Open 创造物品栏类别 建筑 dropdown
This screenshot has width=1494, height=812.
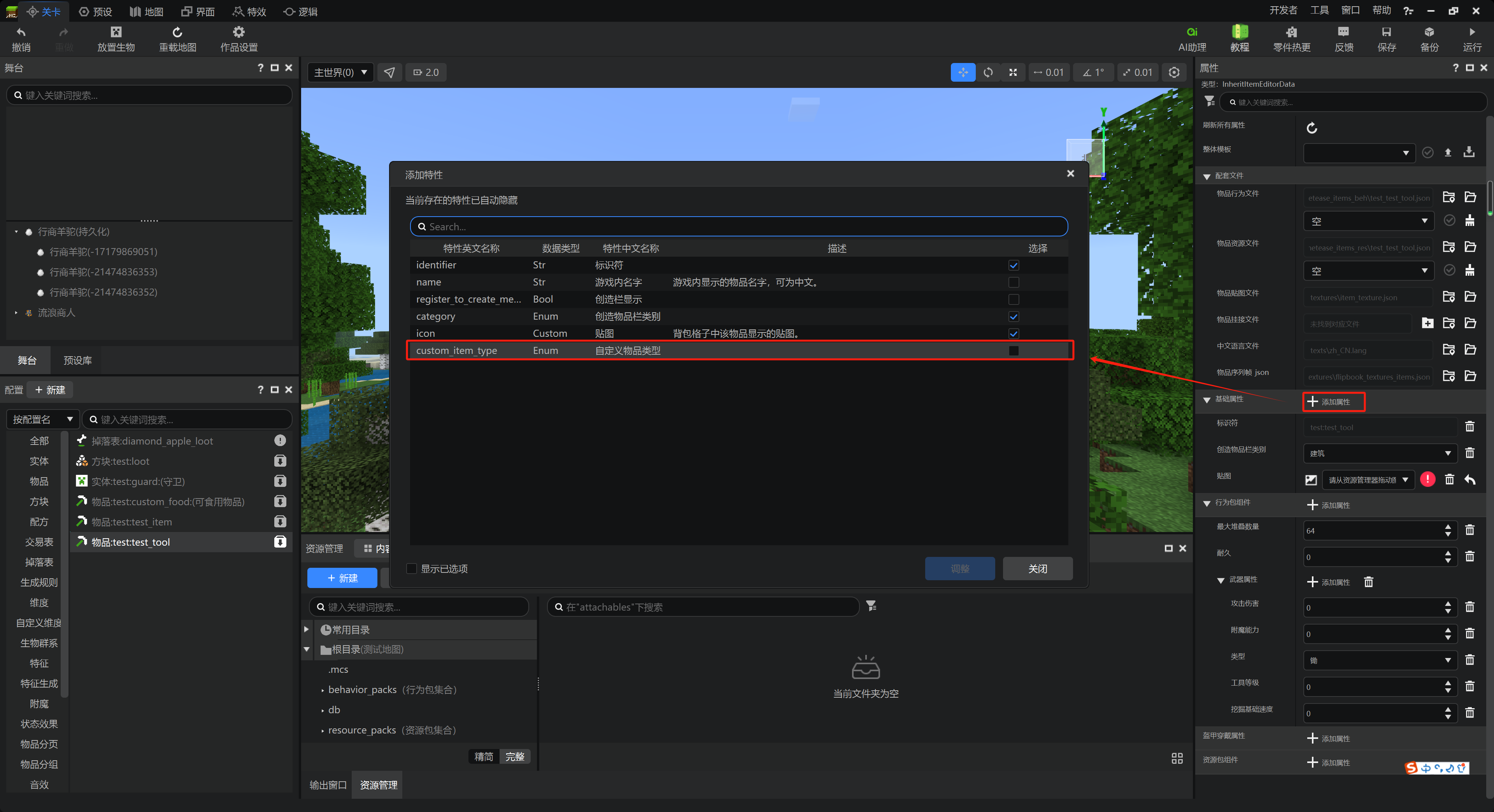(x=1380, y=453)
